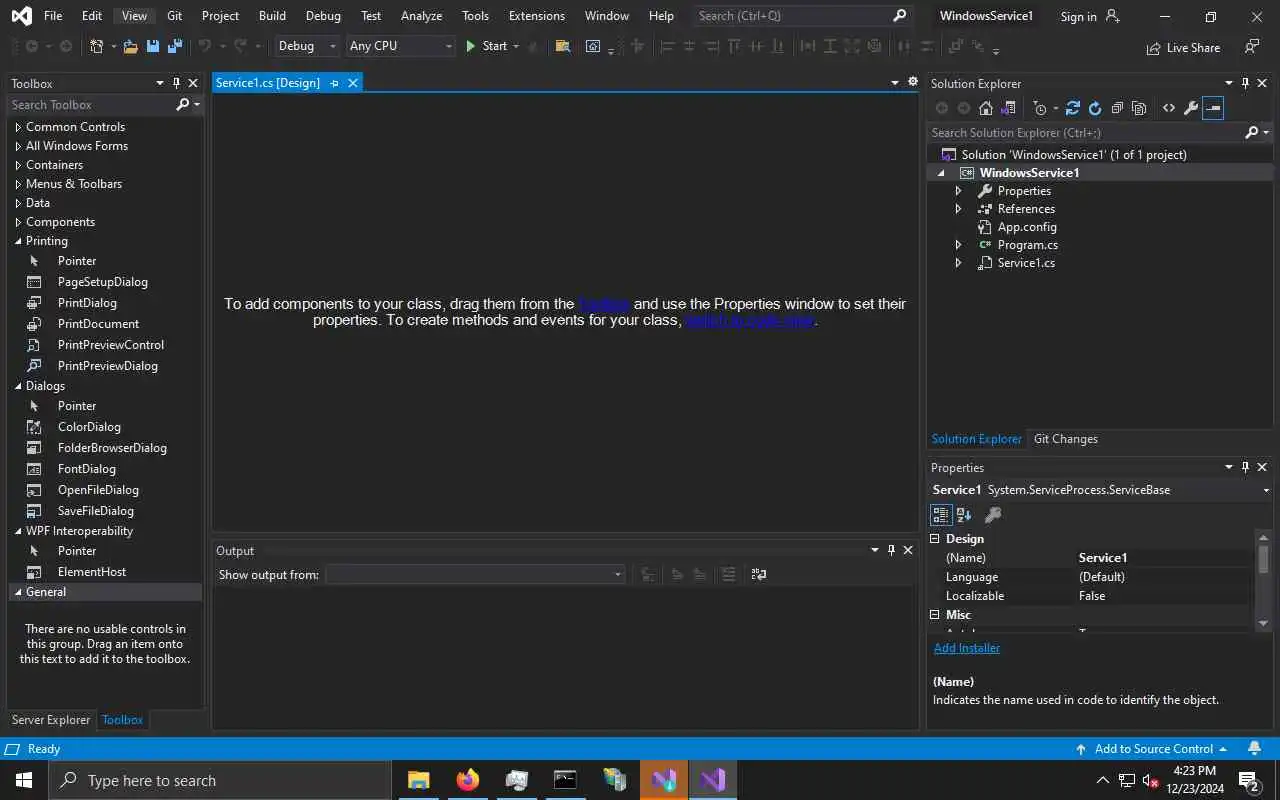Screen dimensions: 1280x800
Task: Open the Show output from dropdown
Action: (x=476, y=574)
